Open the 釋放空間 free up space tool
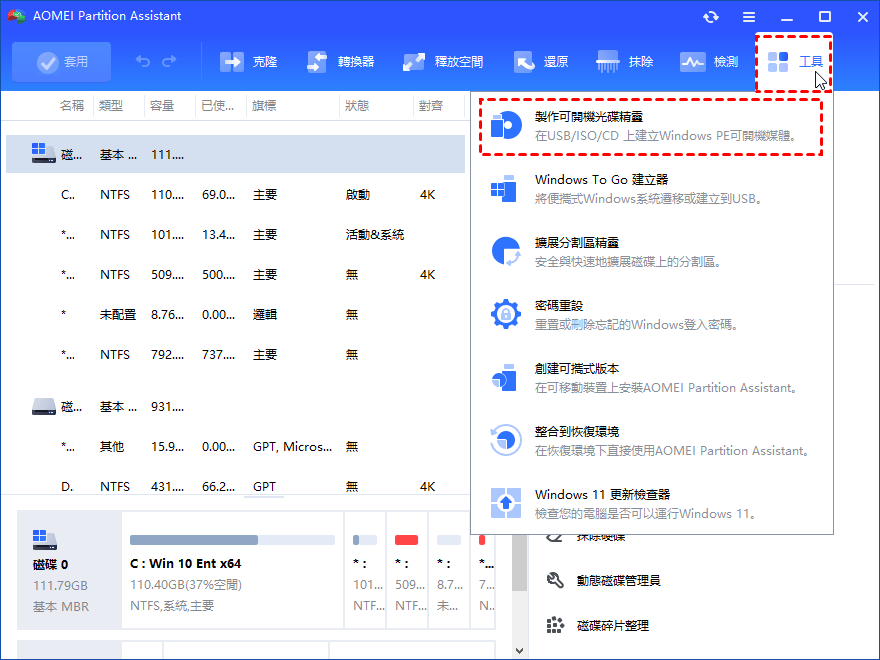 [x=443, y=62]
